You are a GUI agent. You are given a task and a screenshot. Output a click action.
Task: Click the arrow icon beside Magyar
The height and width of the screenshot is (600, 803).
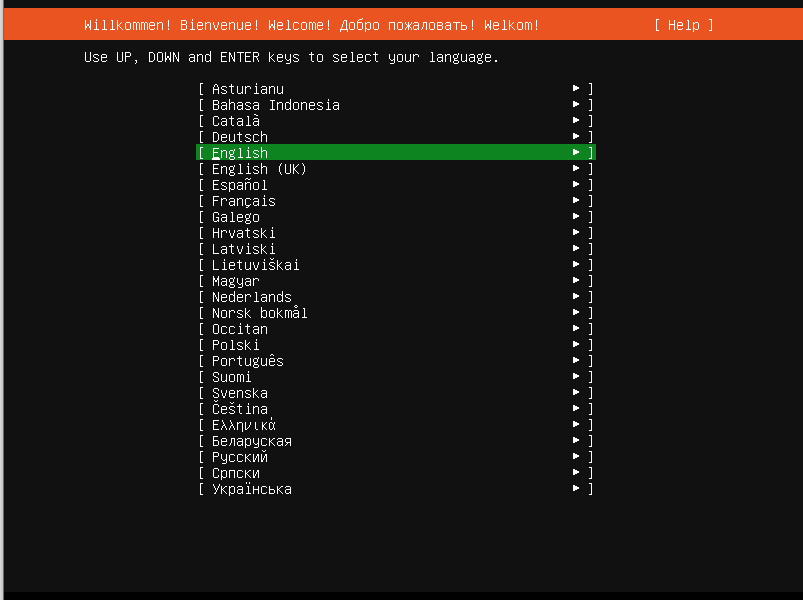pos(576,281)
